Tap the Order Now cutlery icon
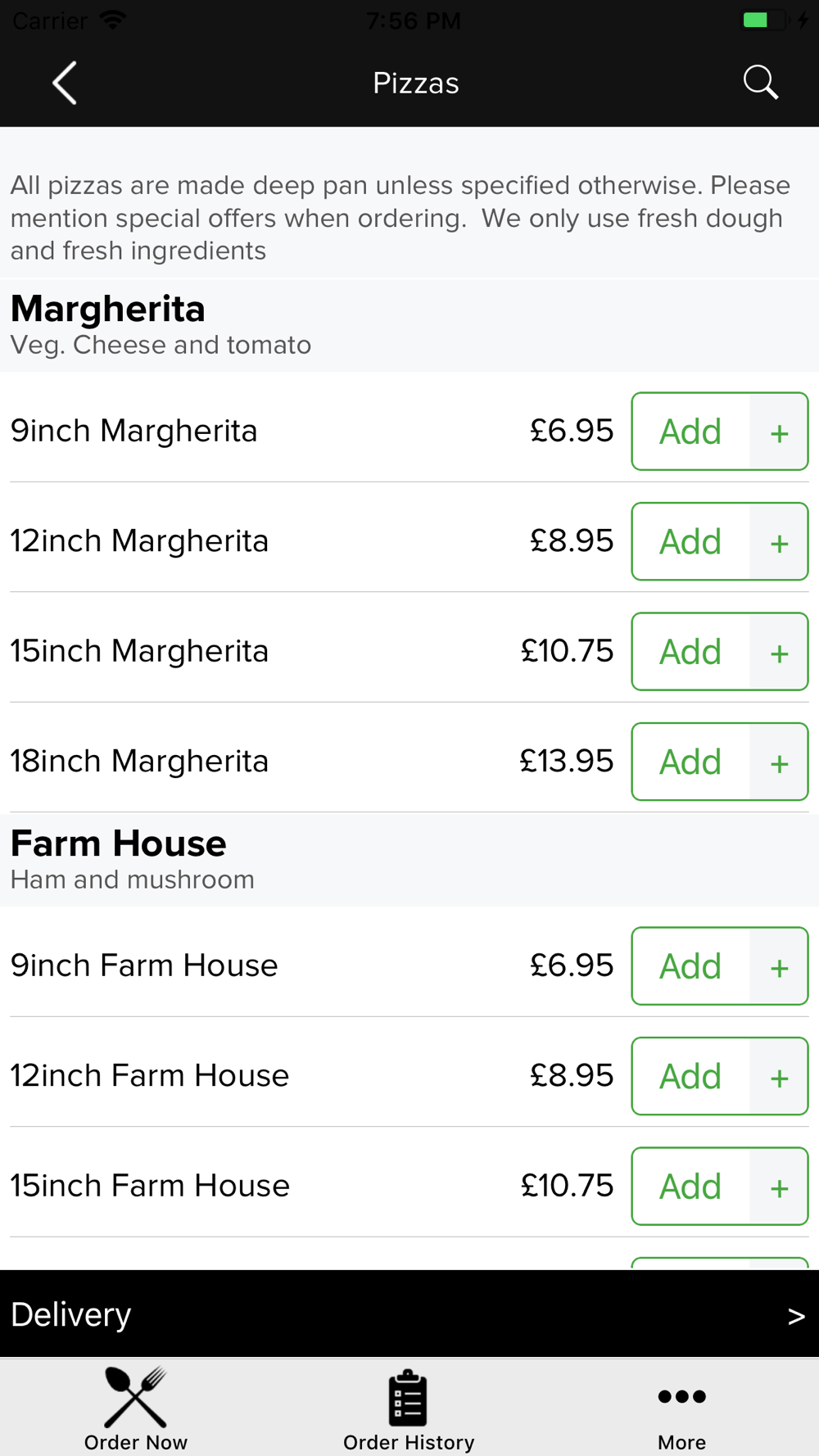Screen dimensions: 819x1456 tap(136, 1397)
